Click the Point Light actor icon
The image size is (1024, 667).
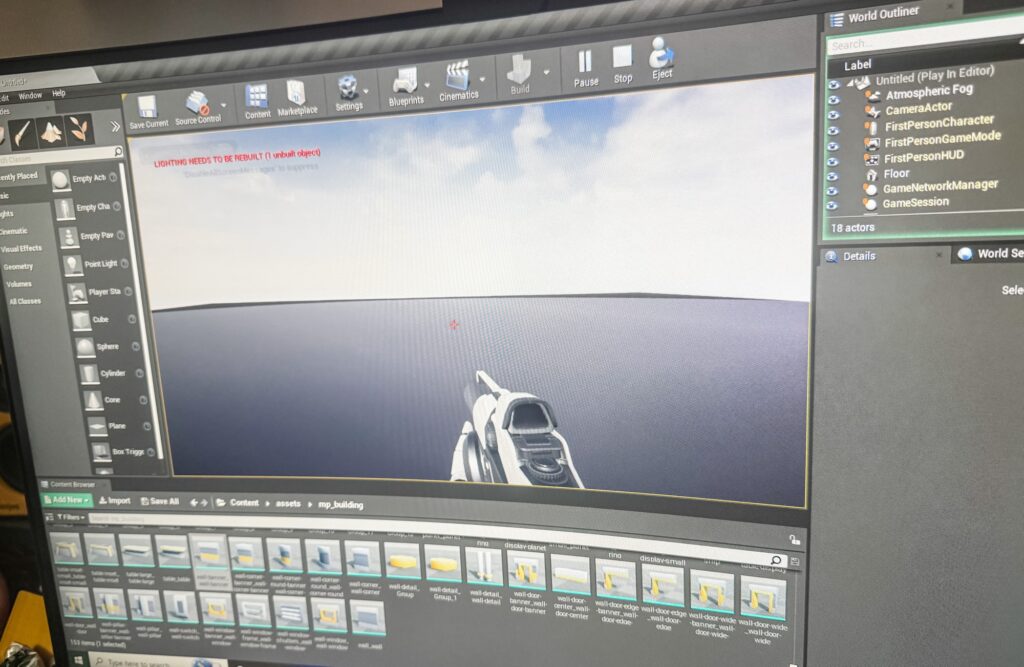tap(72, 265)
